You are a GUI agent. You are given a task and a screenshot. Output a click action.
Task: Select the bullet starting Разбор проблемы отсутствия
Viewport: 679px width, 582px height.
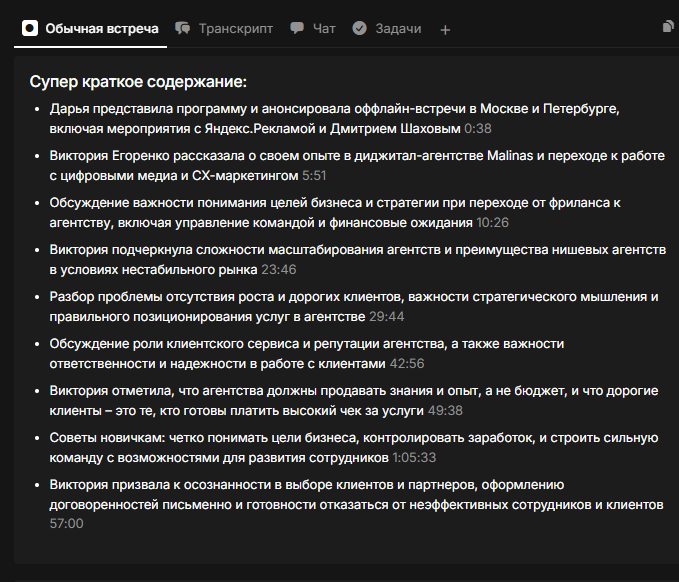click(x=354, y=307)
